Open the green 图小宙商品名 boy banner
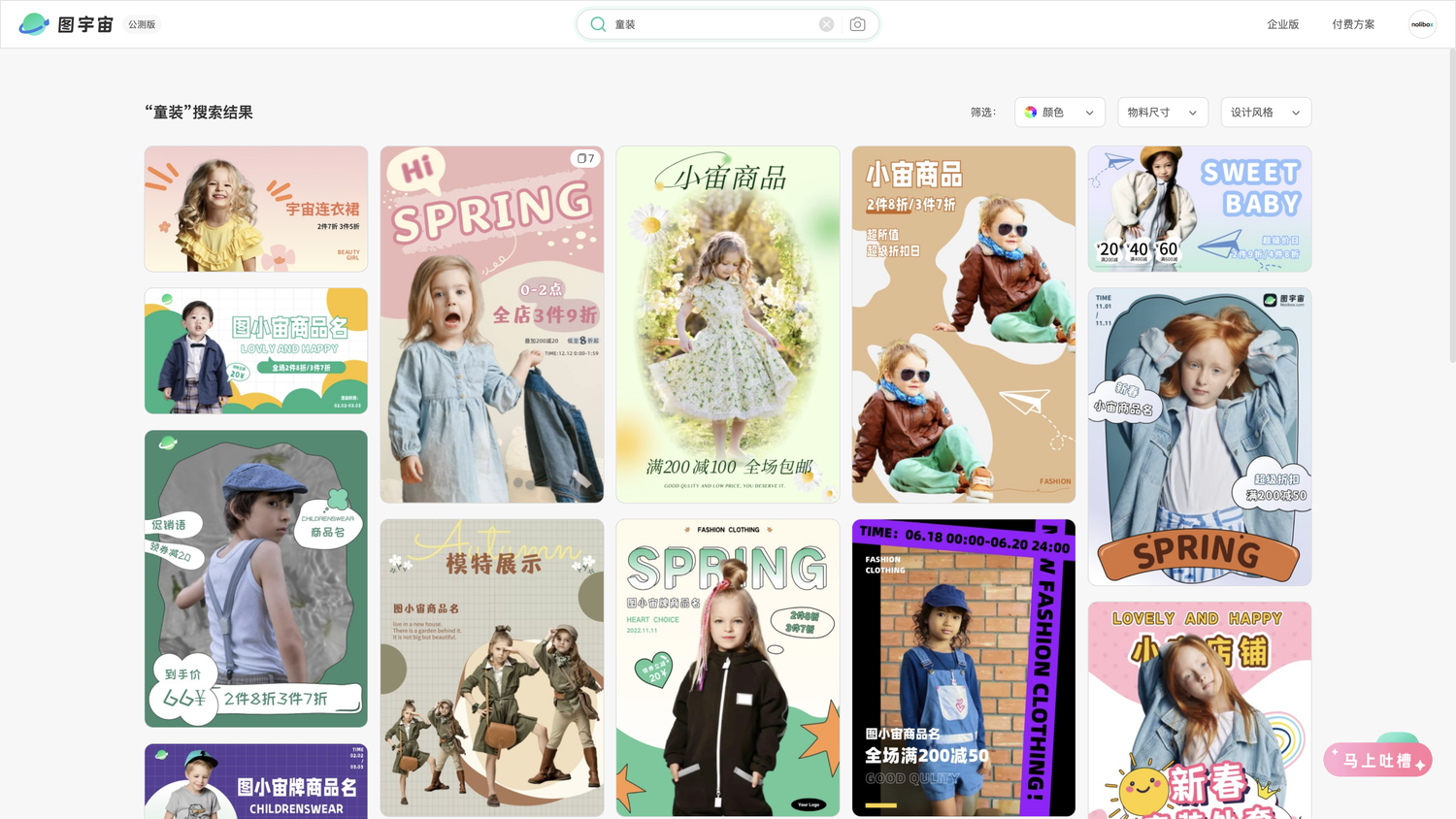 point(256,350)
